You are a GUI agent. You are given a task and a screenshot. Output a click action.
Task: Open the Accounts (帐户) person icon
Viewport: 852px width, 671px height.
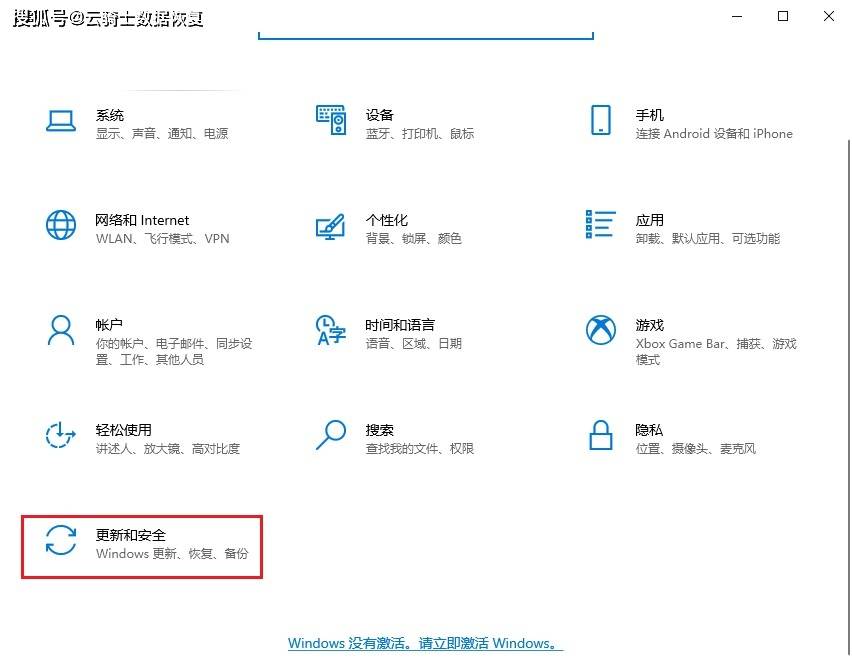point(61,330)
